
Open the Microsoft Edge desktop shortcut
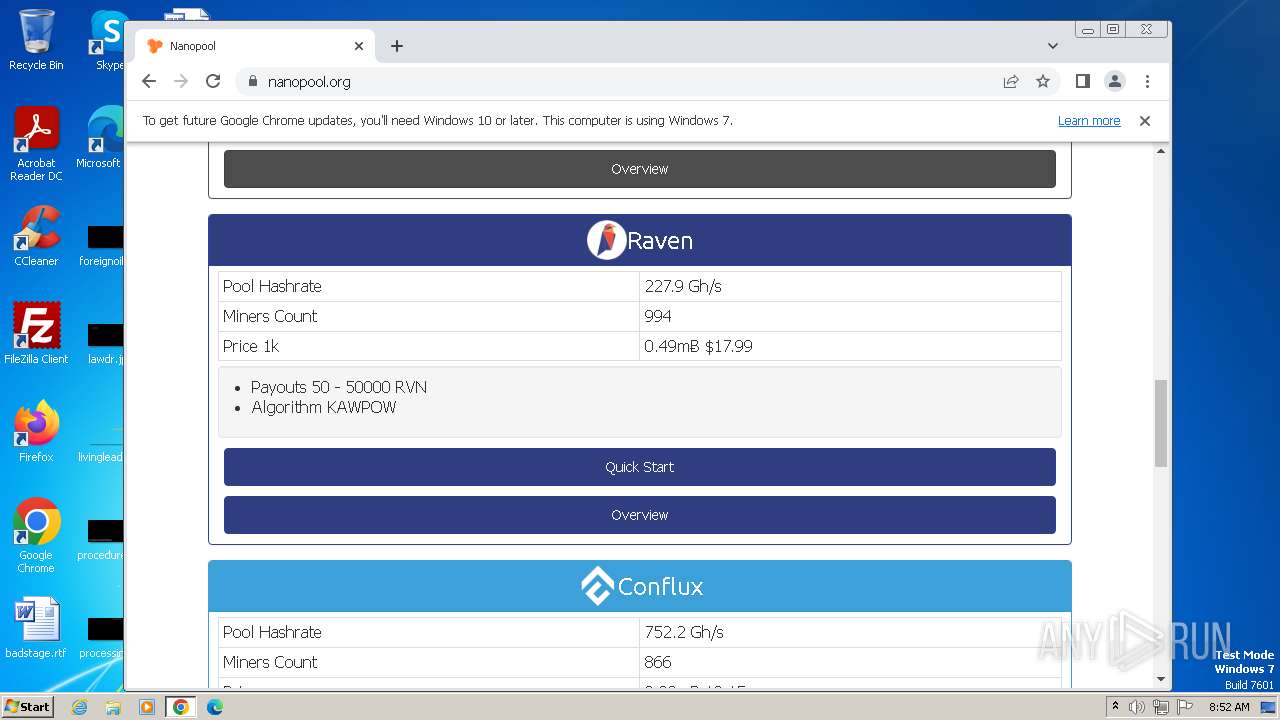[100, 138]
